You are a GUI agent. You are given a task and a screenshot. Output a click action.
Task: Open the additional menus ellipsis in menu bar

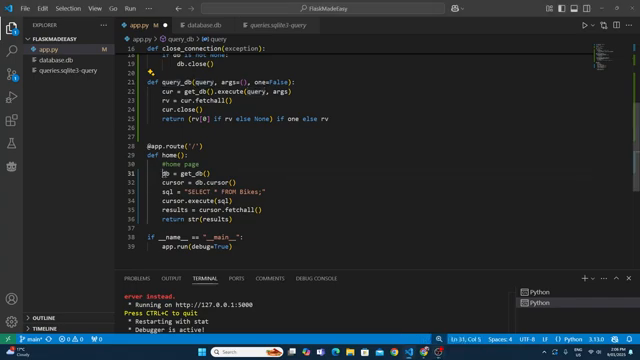(x=149, y=9)
